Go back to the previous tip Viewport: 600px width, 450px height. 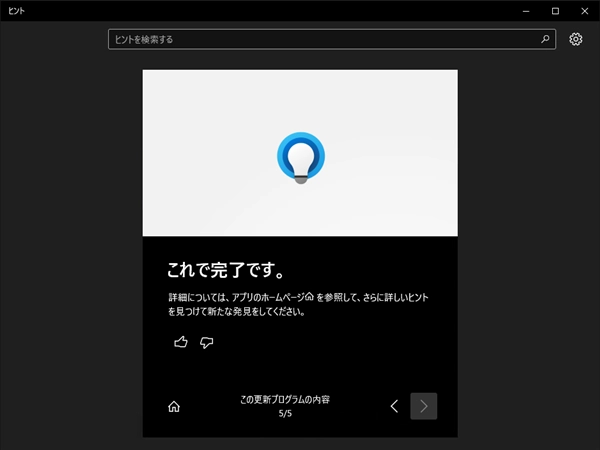[395, 406]
